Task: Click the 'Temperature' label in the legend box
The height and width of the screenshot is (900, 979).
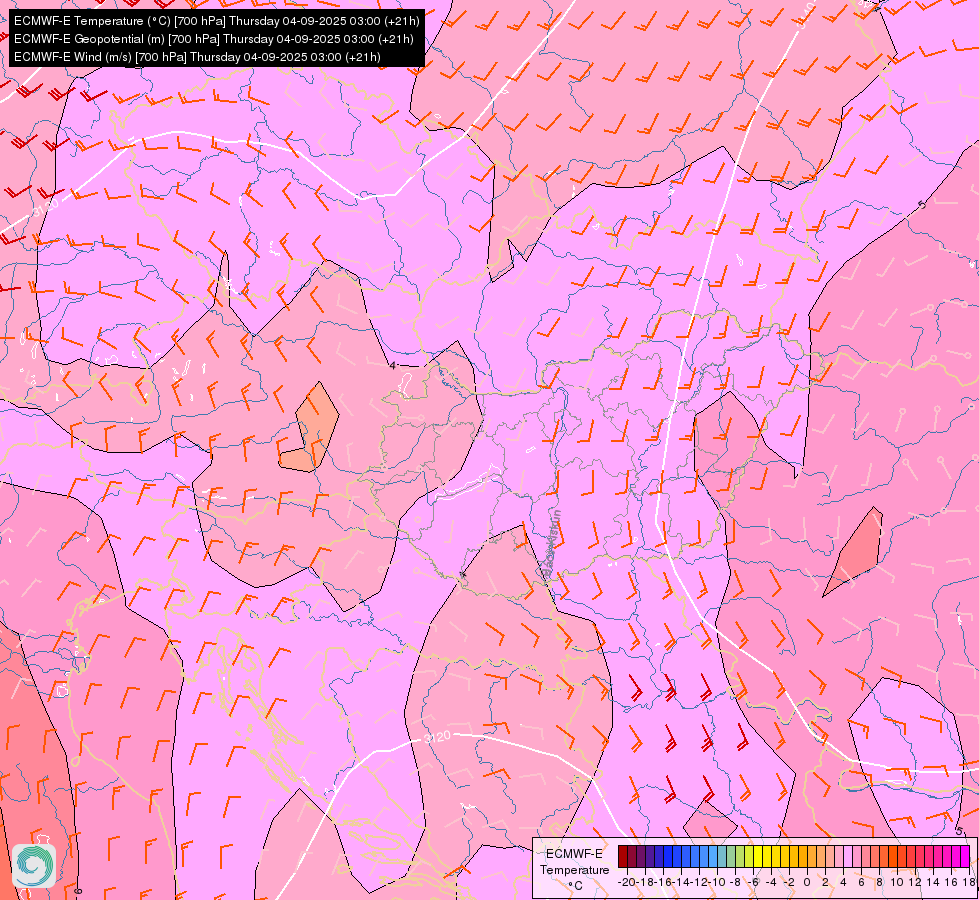Action: coord(574,869)
